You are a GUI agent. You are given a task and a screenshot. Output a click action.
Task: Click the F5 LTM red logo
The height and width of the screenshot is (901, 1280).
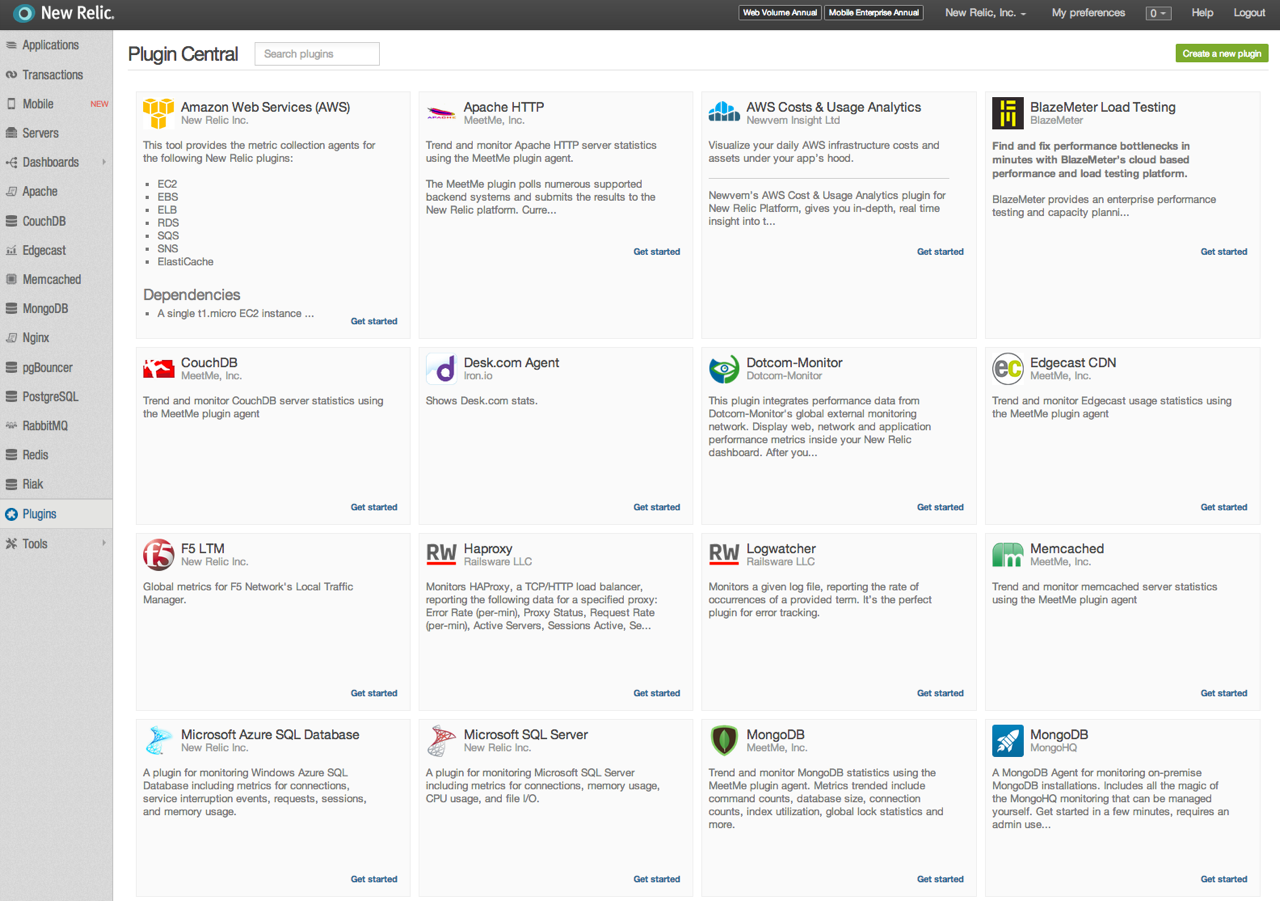click(x=159, y=555)
